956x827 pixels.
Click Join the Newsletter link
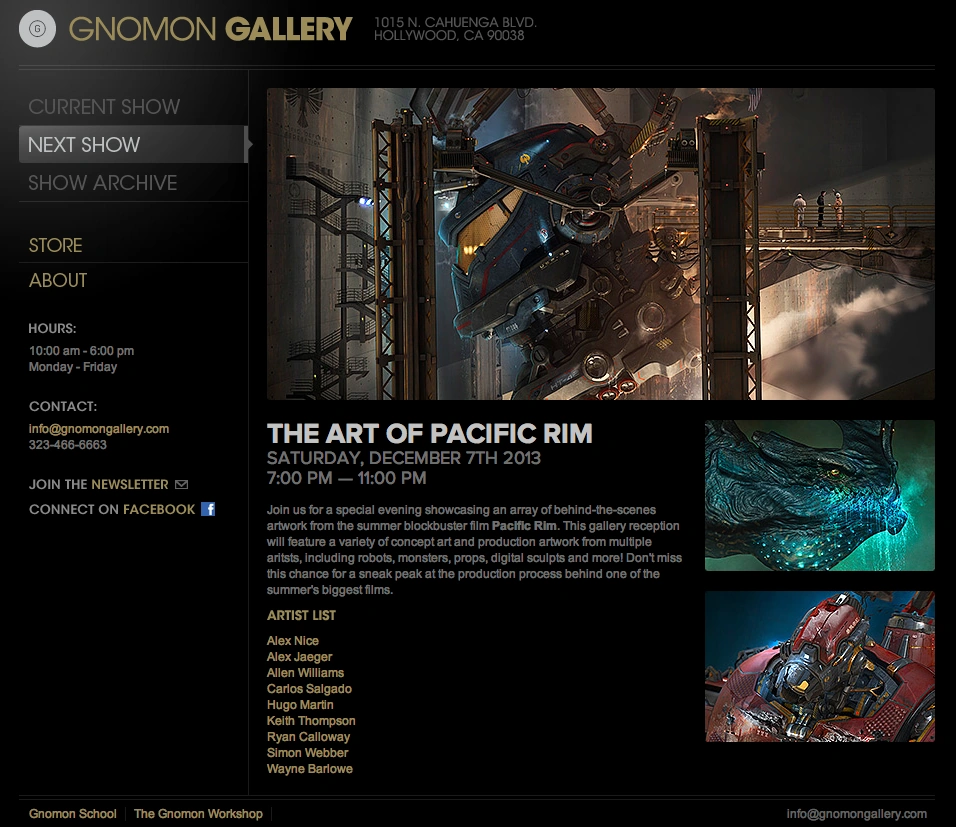click(99, 484)
